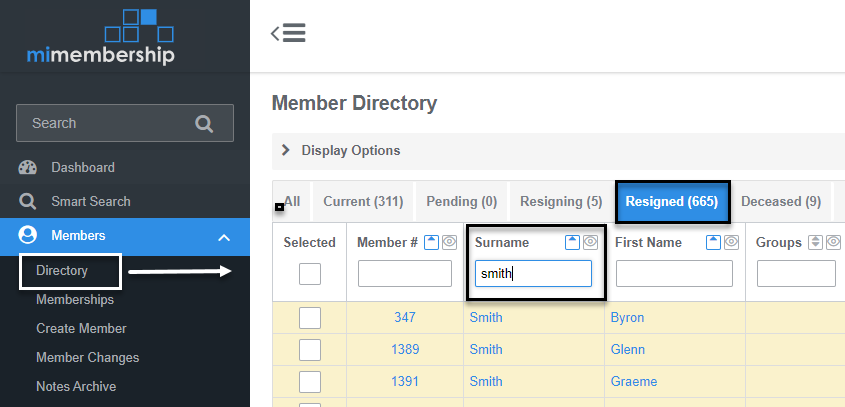Click the mimembership logo

click(x=101, y=37)
